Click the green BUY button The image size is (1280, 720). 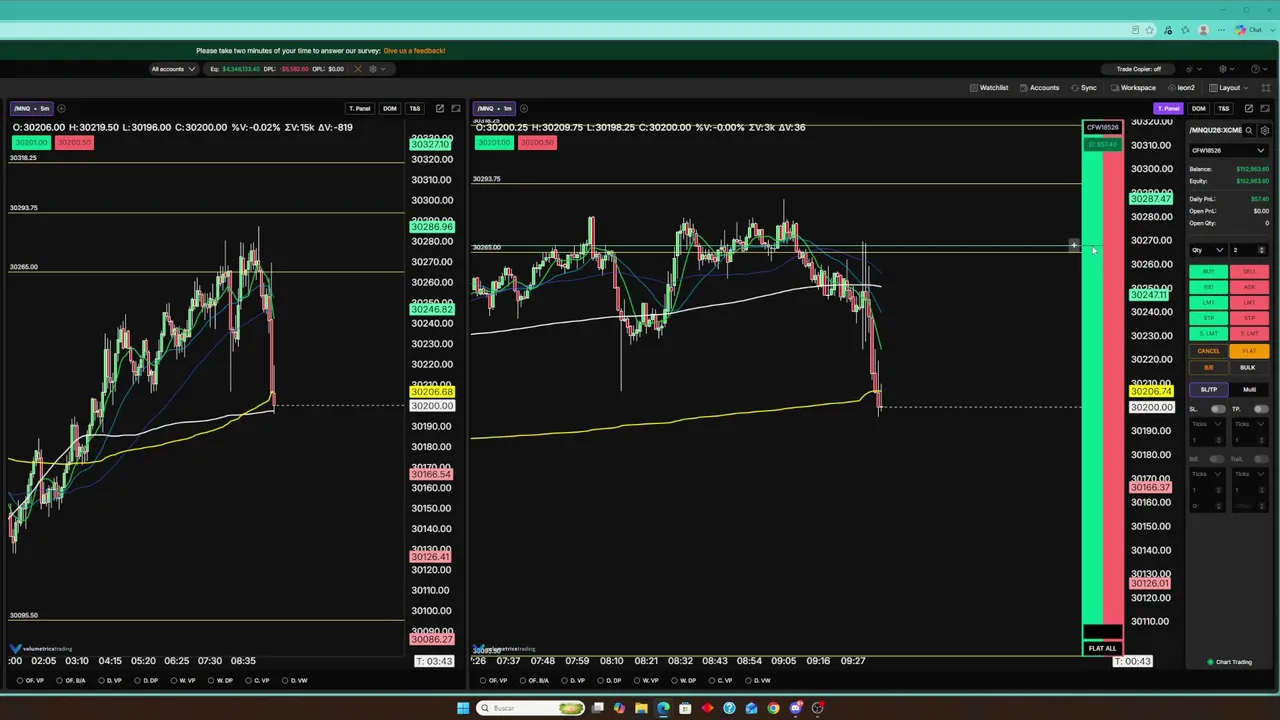[1209, 272]
